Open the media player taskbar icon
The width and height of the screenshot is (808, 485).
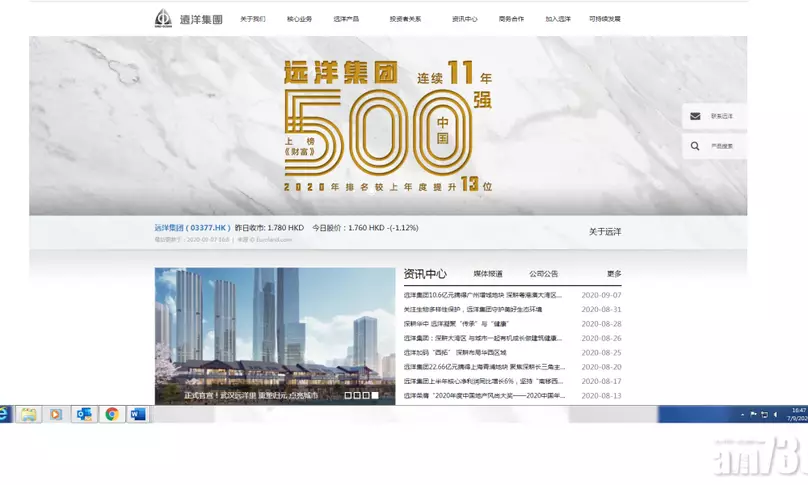[56, 414]
